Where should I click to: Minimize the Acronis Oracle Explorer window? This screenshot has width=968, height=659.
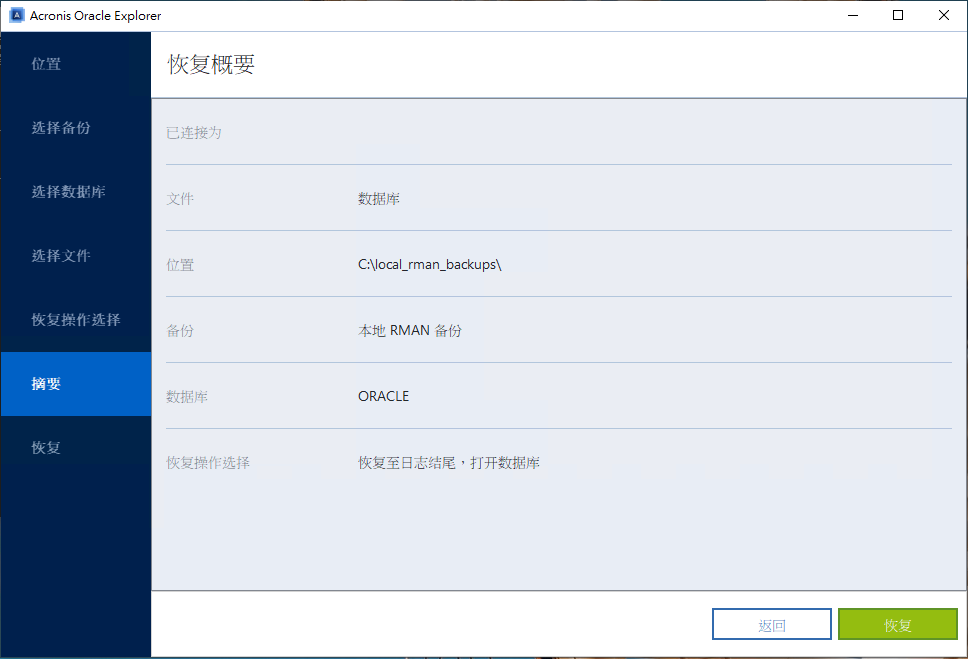pyautogui.click(x=853, y=15)
